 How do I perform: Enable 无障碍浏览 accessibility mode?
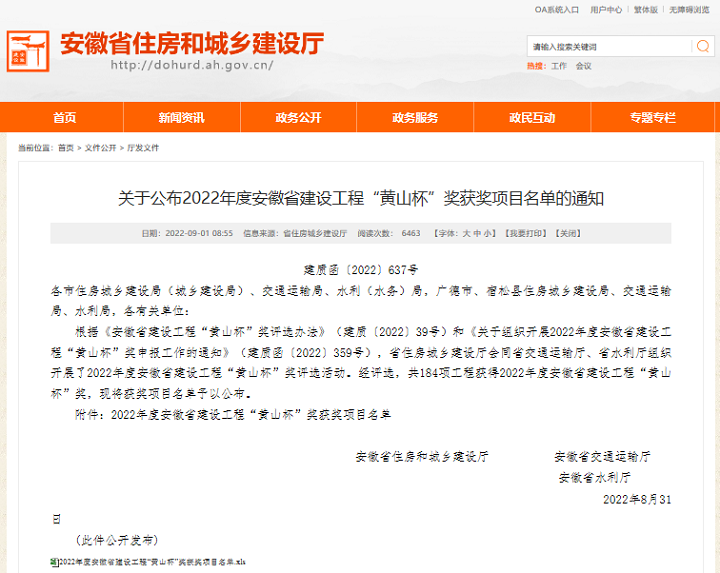coord(690,10)
